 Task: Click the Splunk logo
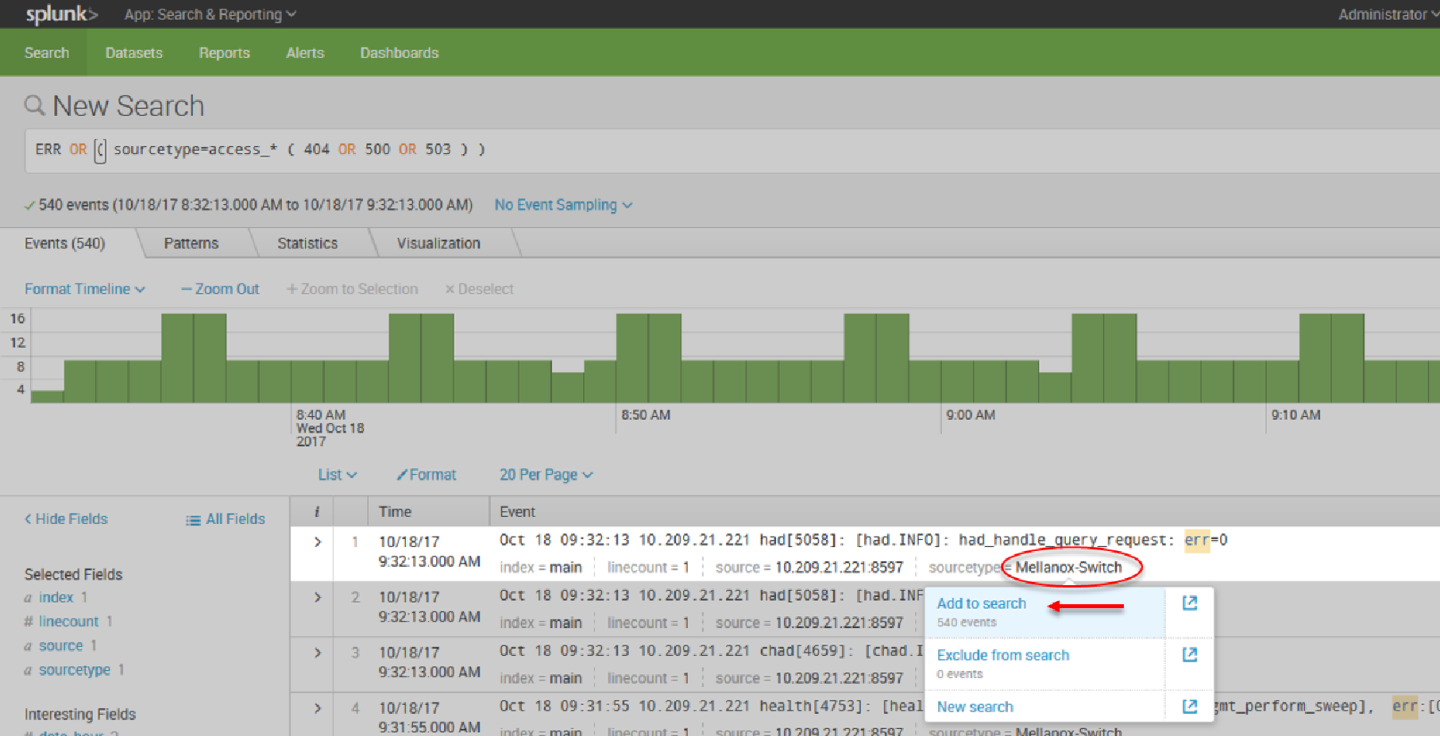pyautogui.click(x=58, y=14)
